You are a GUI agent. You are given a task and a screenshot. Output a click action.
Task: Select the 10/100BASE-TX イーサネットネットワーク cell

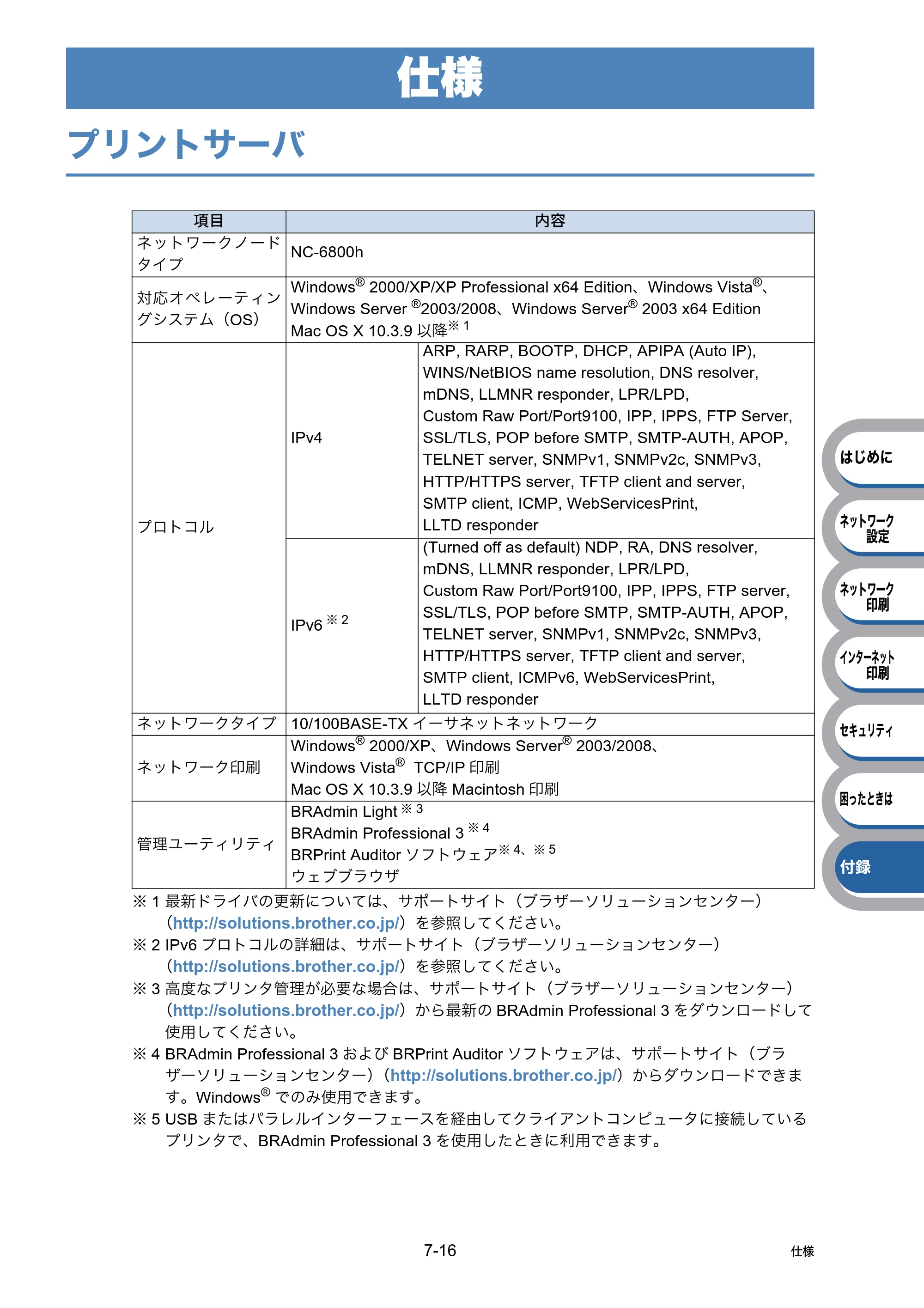(550, 724)
